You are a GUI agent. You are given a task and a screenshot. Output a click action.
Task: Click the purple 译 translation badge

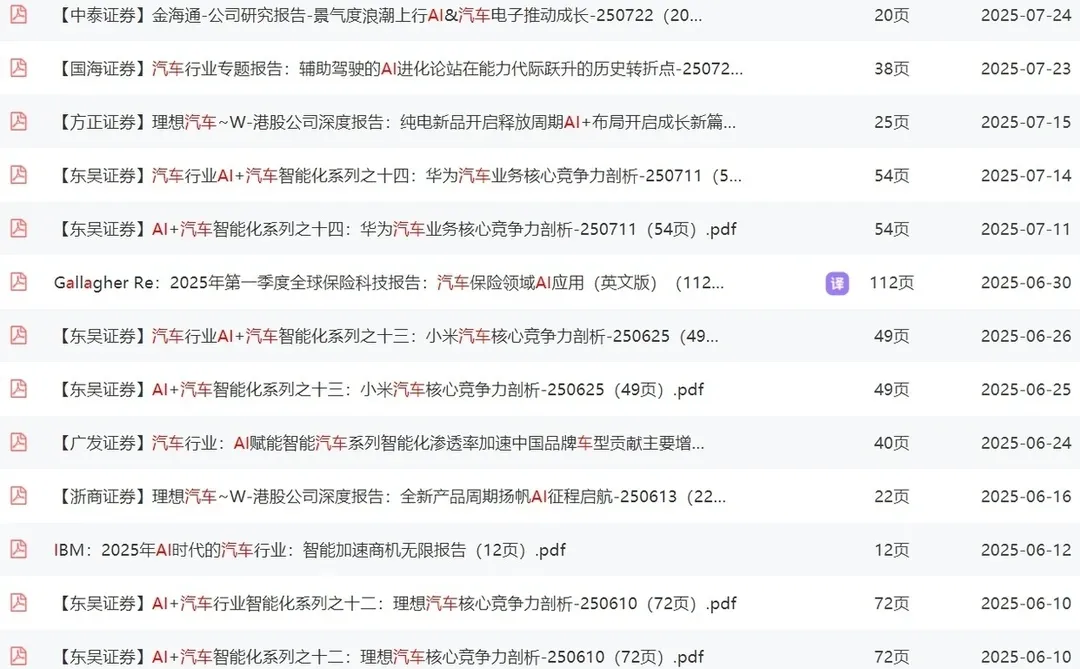click(836, 283)
